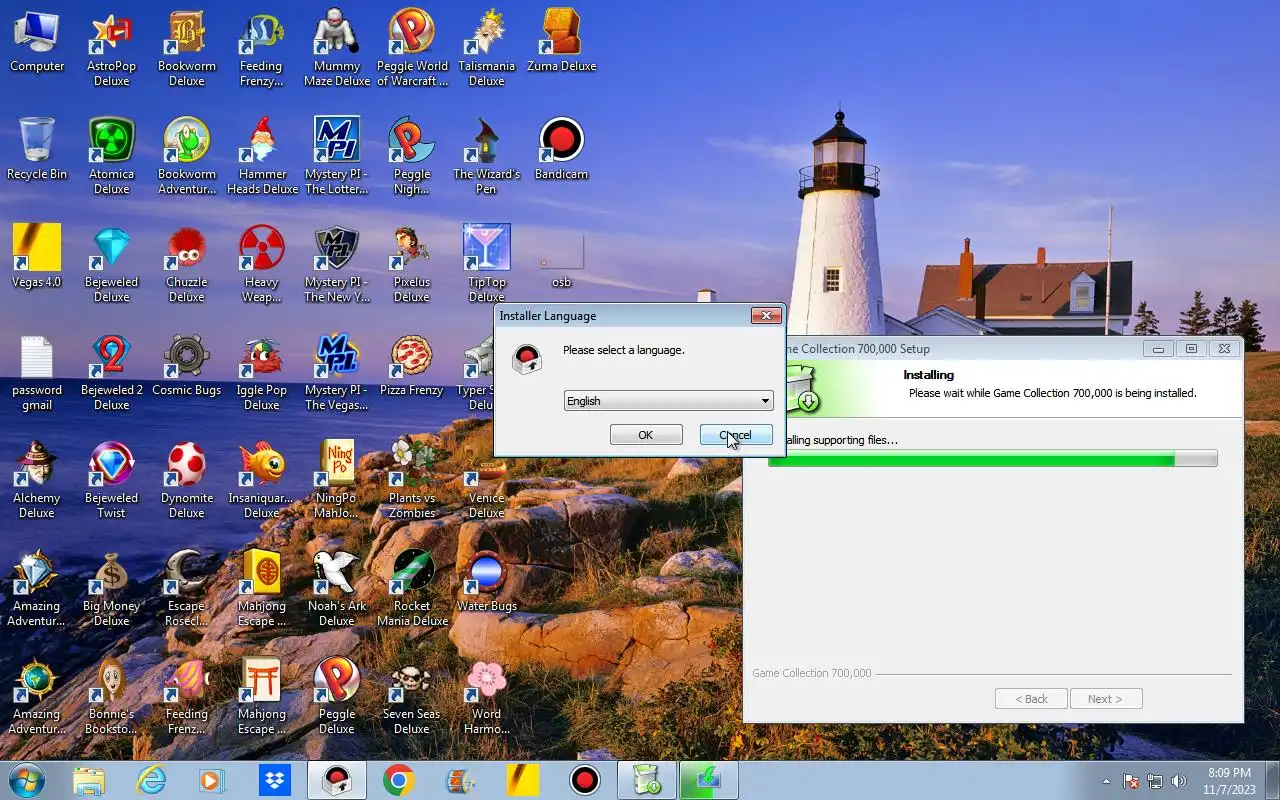Select Alchemy Deluxe shortcut
1280x800 pixels.
(x=37, y=481)
